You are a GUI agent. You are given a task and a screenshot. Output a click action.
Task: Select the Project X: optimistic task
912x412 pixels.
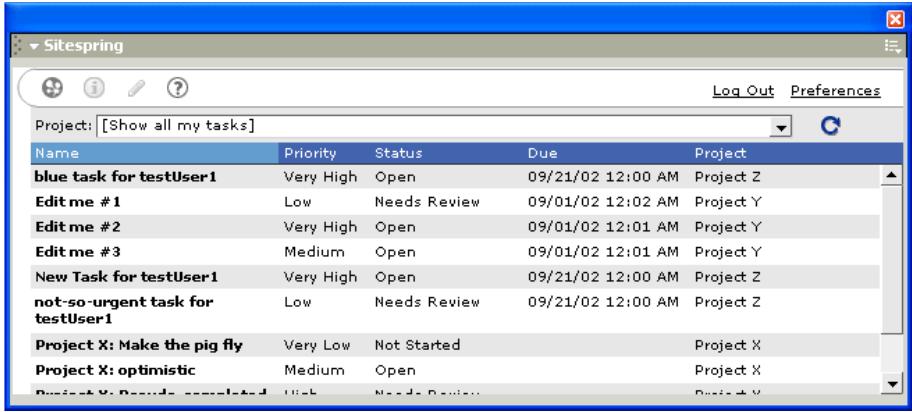(x=115, y=370)
